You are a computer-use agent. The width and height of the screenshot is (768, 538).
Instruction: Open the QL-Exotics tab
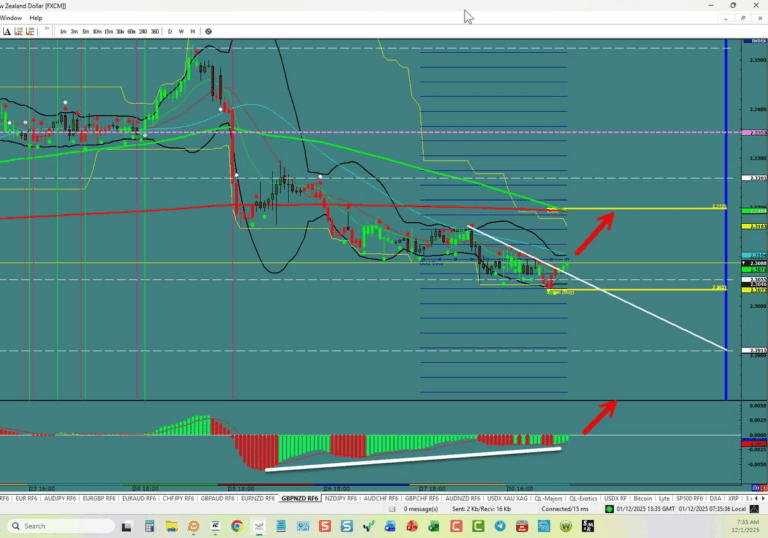click(x=583, y=498)
